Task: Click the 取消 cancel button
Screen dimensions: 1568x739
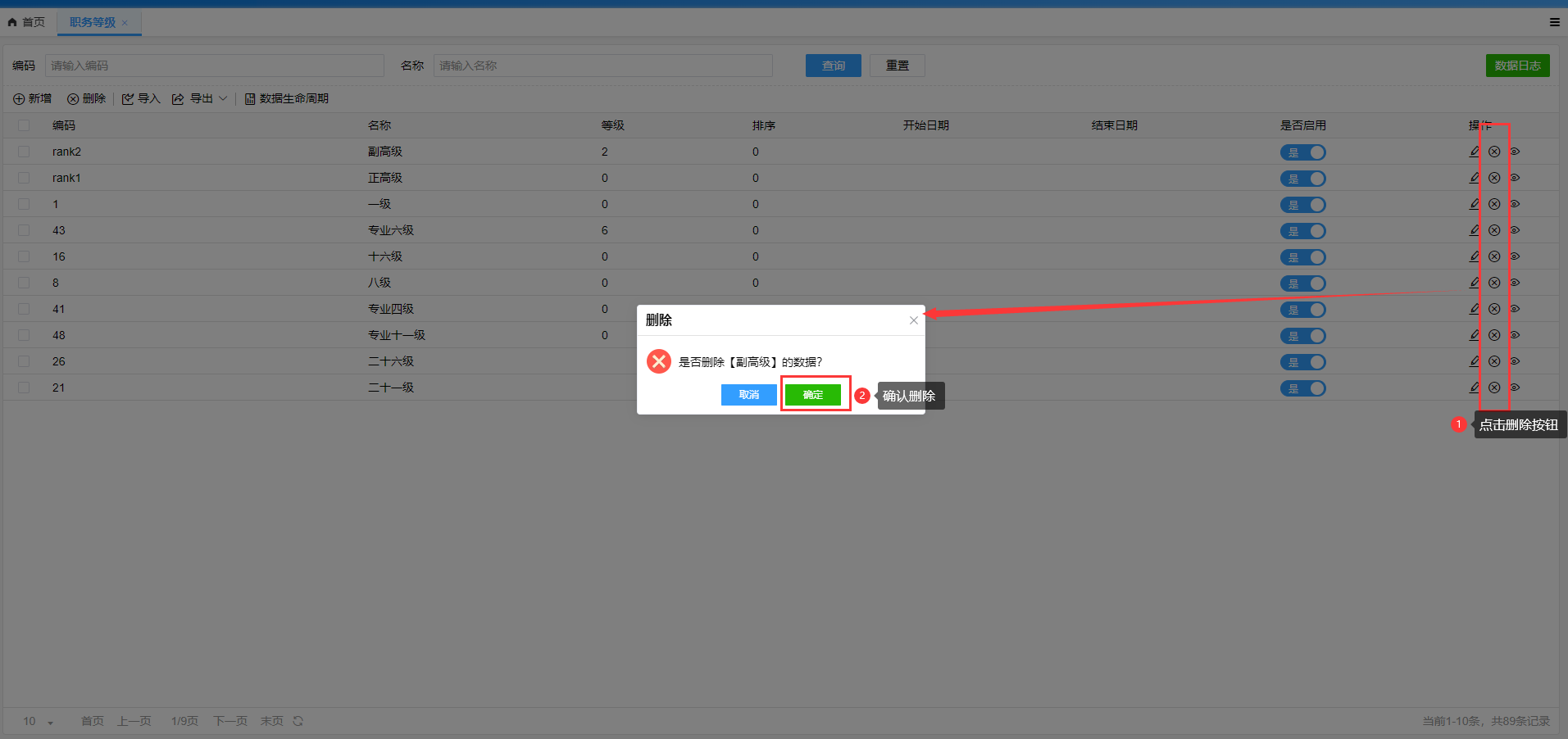Action: (x=749, y=395)
